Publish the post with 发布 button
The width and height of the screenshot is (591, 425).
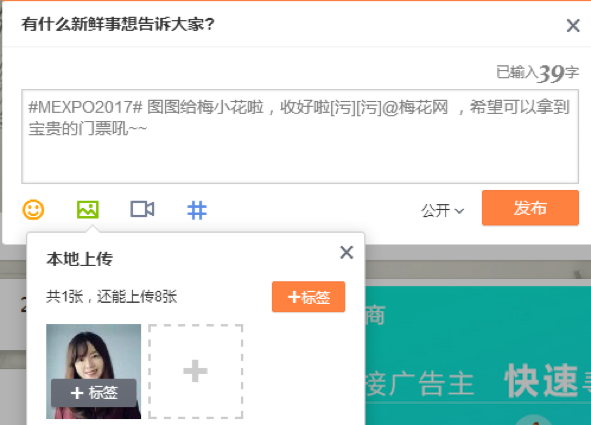click(x=530, y=208)
